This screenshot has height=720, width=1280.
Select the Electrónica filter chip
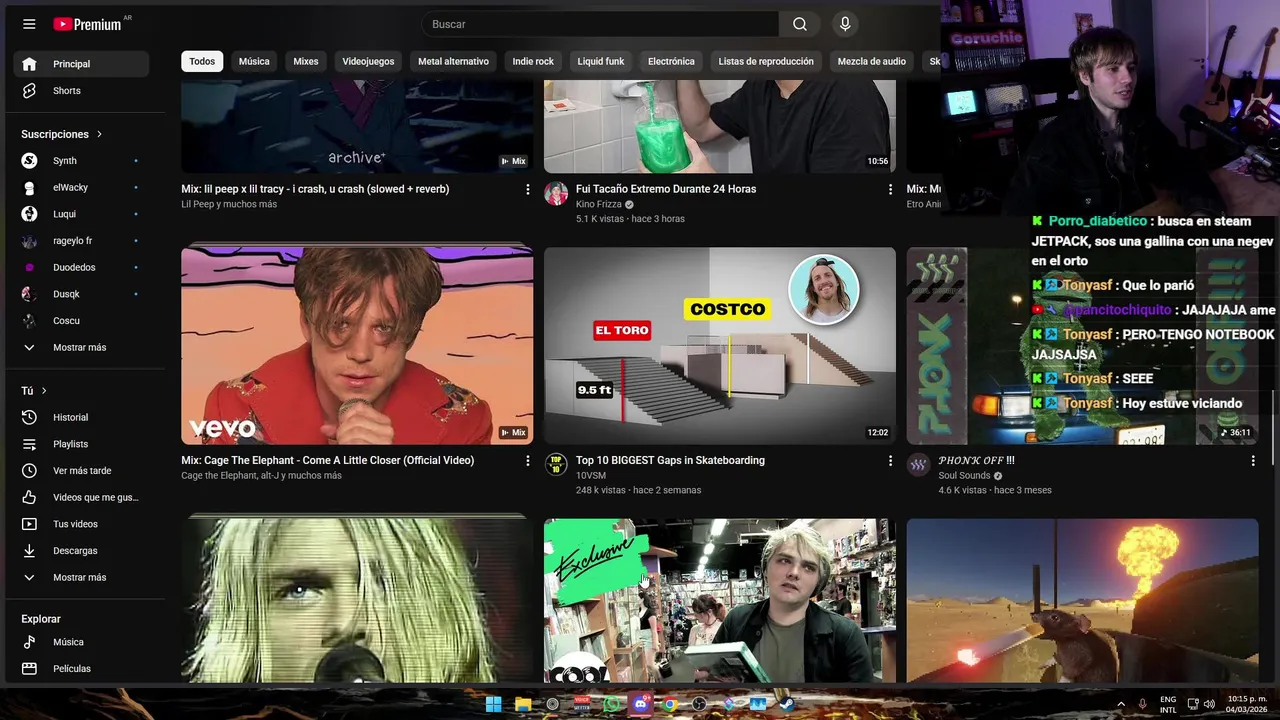coord(671,61)
